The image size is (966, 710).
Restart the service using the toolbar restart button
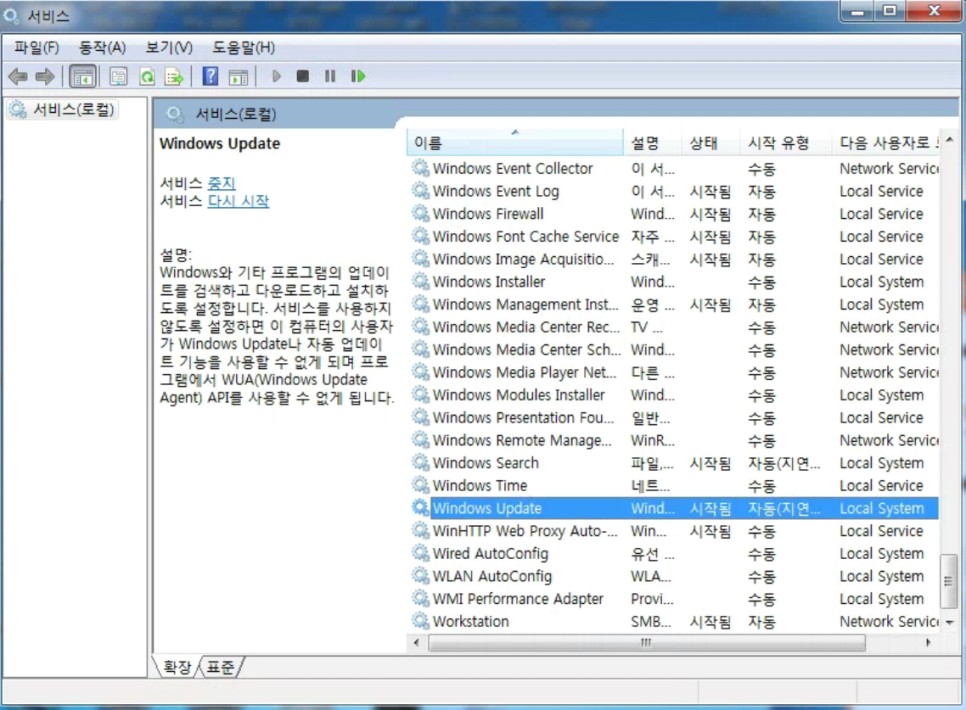tap(358, 76)
